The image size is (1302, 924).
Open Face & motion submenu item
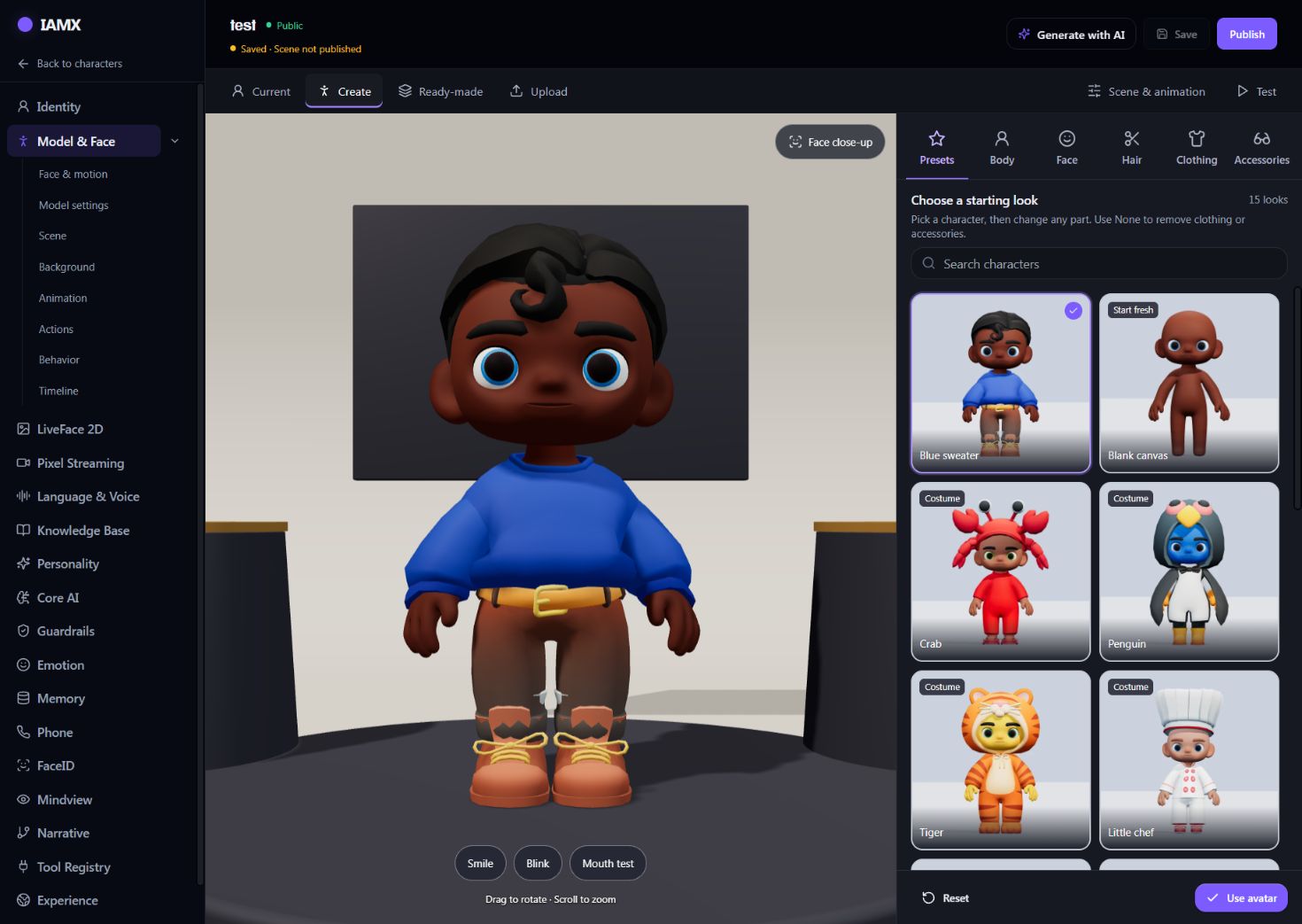(74, 175)
